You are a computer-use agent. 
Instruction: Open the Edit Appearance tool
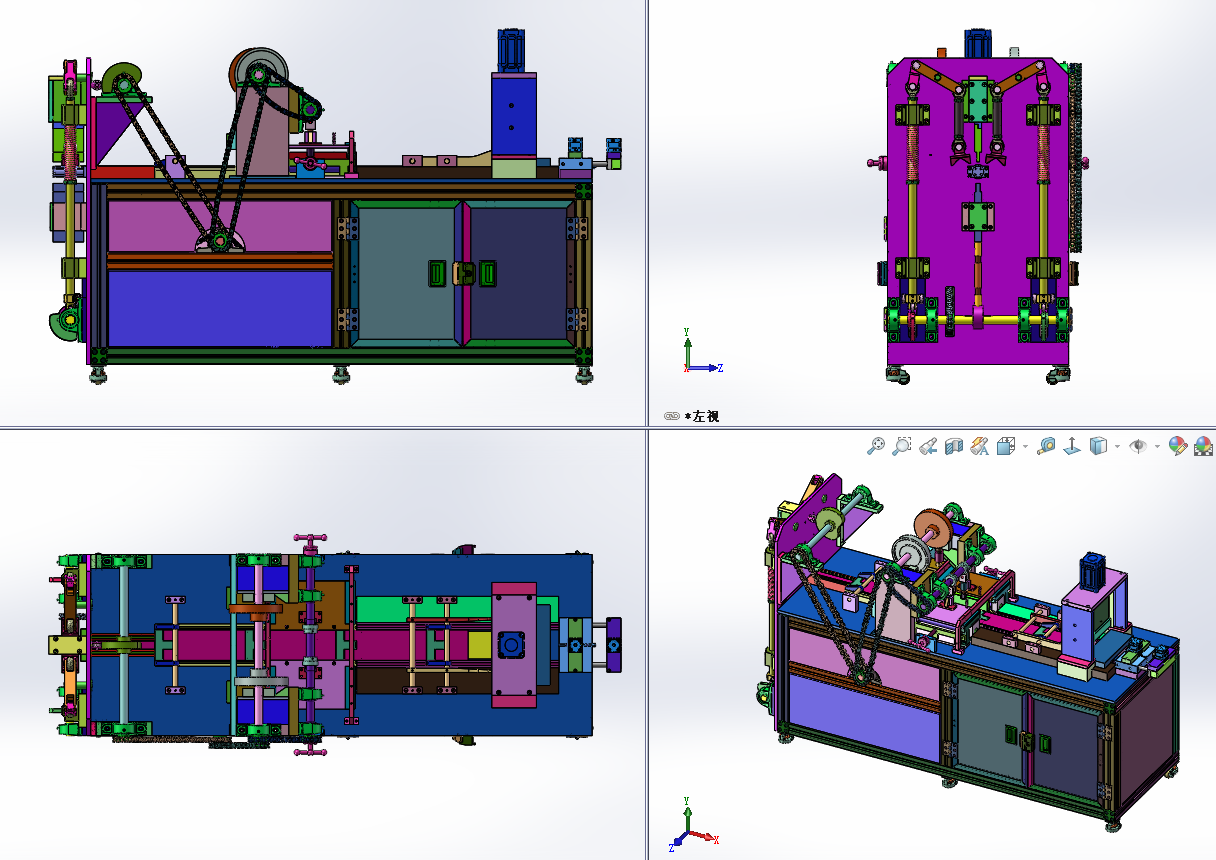(1177, 446)
